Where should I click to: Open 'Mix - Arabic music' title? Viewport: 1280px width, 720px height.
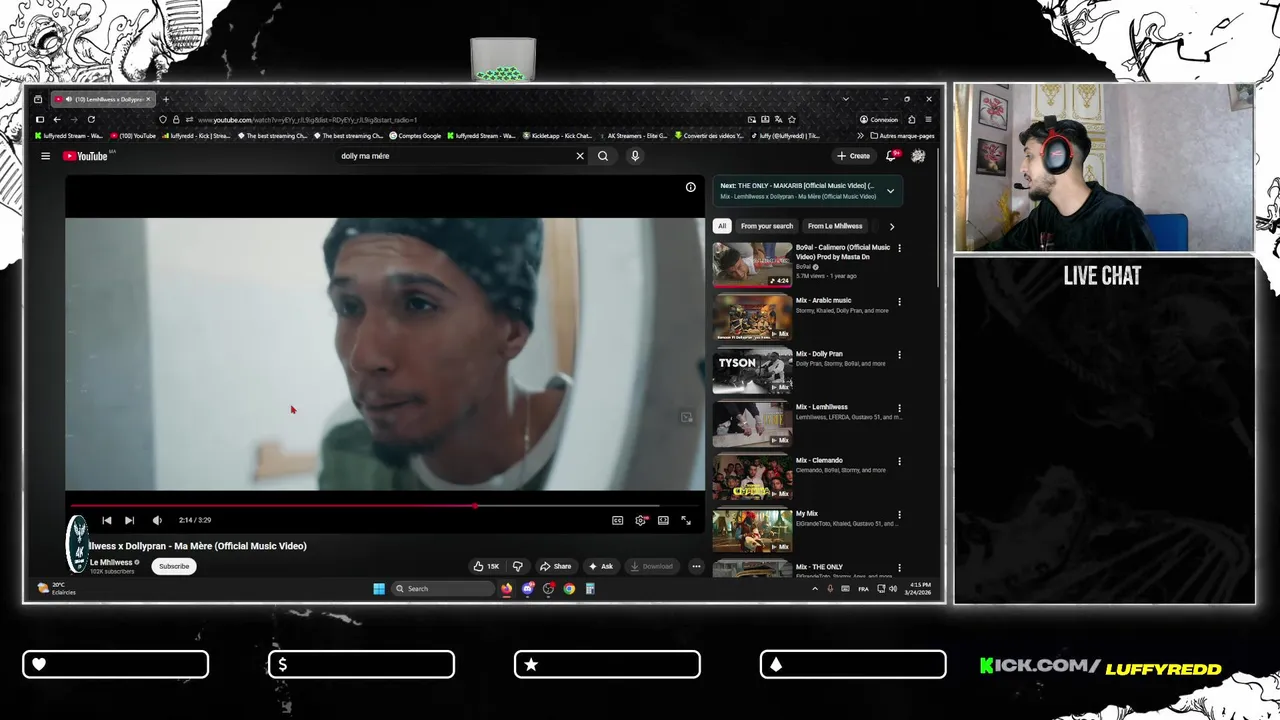click(823, 300)
